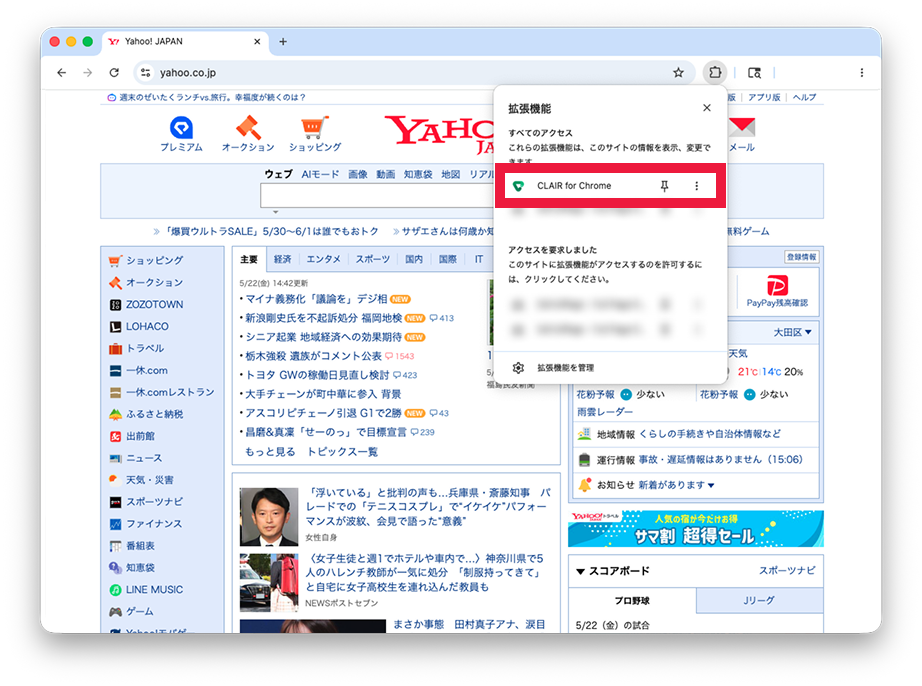The width and height of the screenshot is (922, 686).
Task: Open トピックス一覧 link
Action: (x=343, y=451)
